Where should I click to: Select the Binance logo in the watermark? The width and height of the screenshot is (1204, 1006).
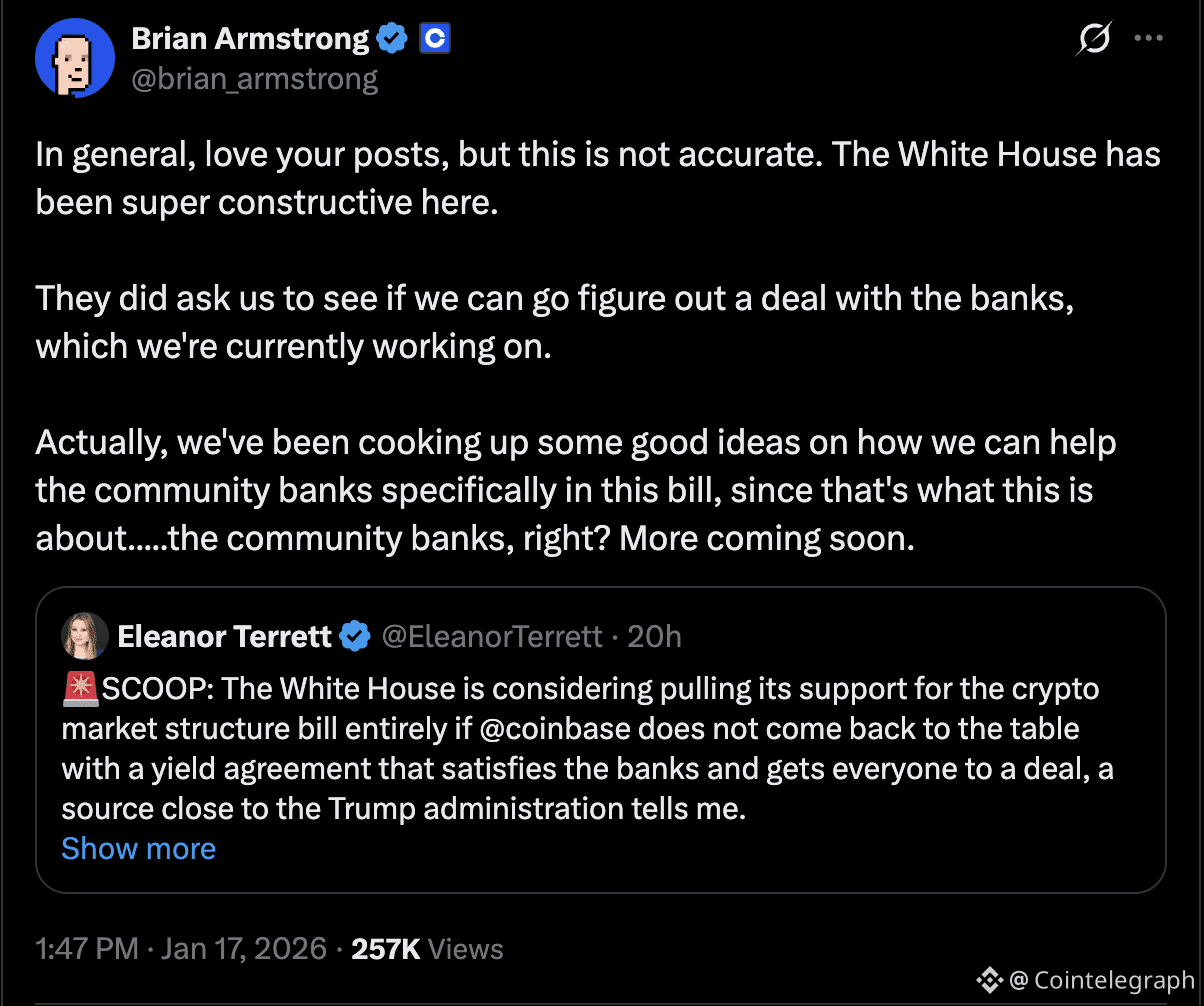tap(990, 980)
